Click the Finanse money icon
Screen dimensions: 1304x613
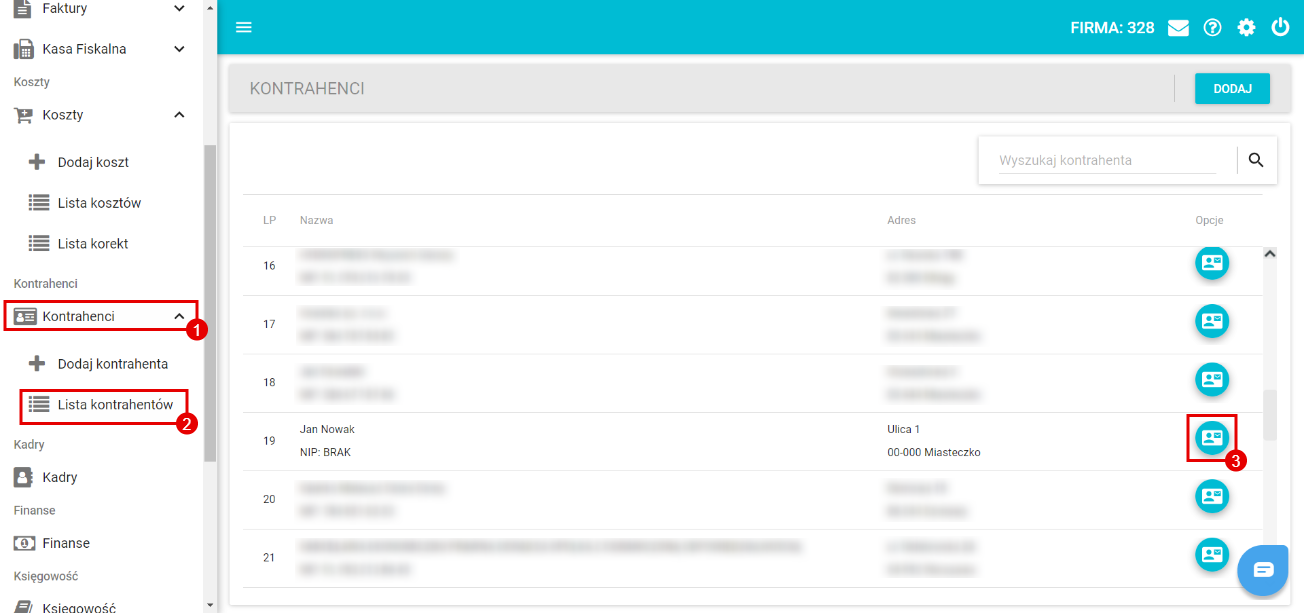pos(24,544)
